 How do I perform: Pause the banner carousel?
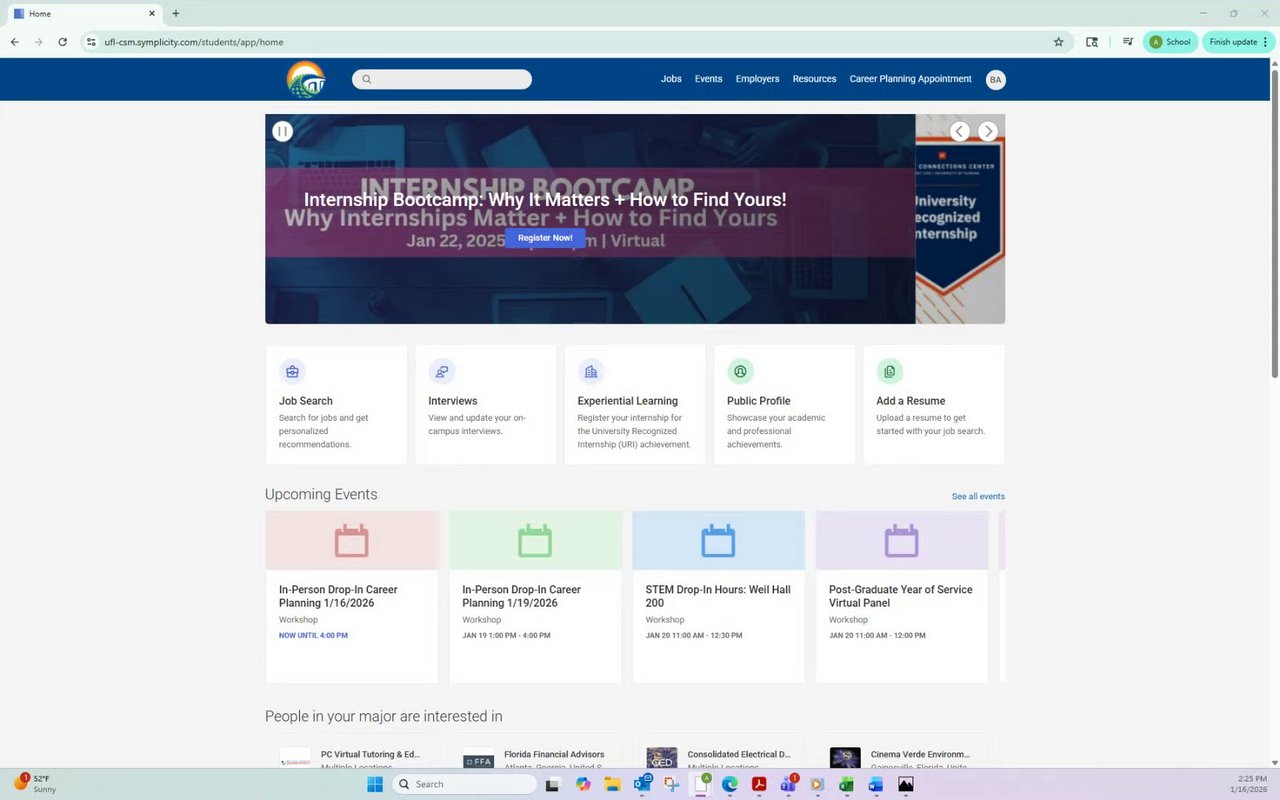click(x=282, y=131)
